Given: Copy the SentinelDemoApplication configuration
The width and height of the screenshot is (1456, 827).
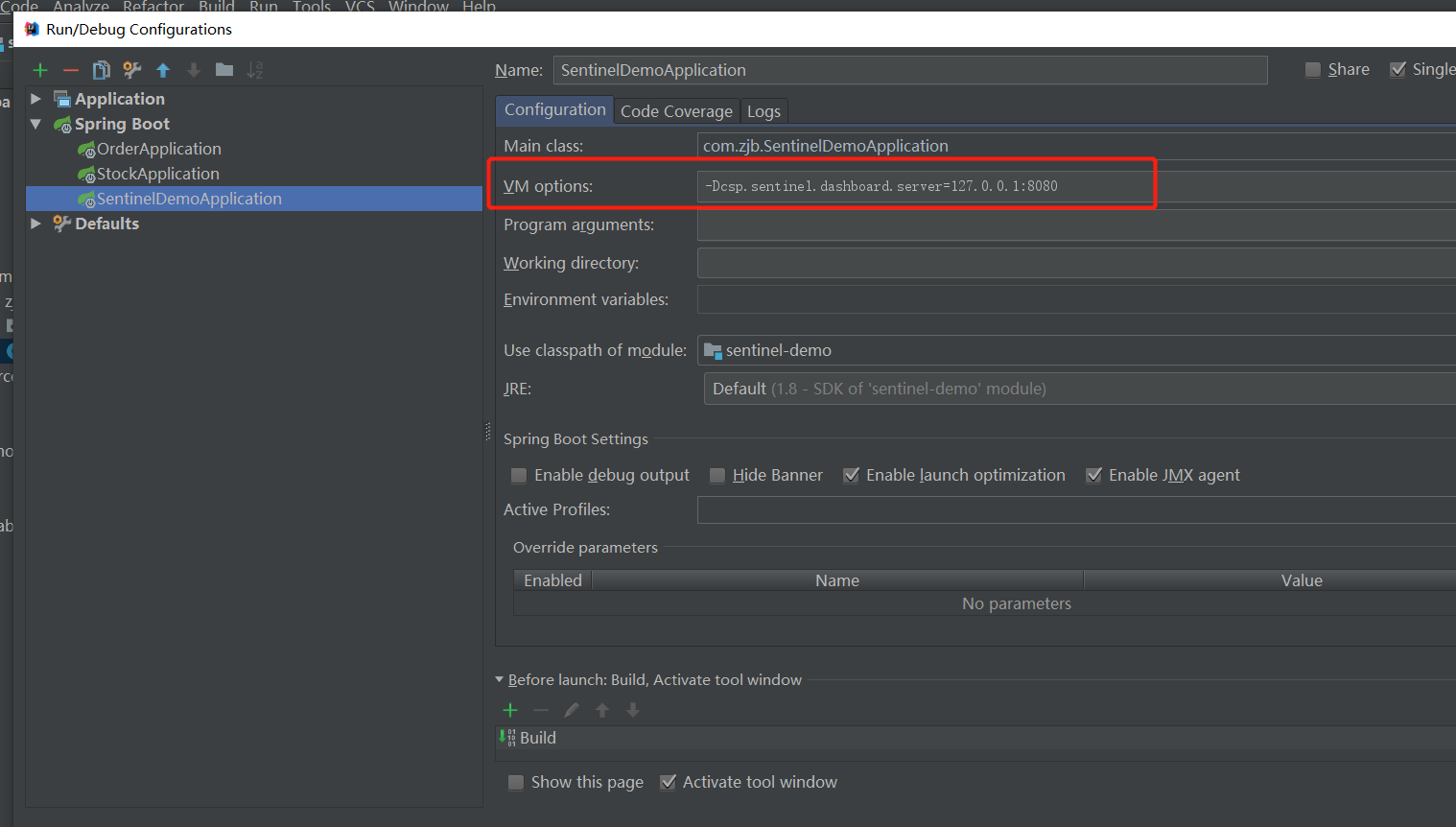Looking at the screenshot, I should (101, 69).
